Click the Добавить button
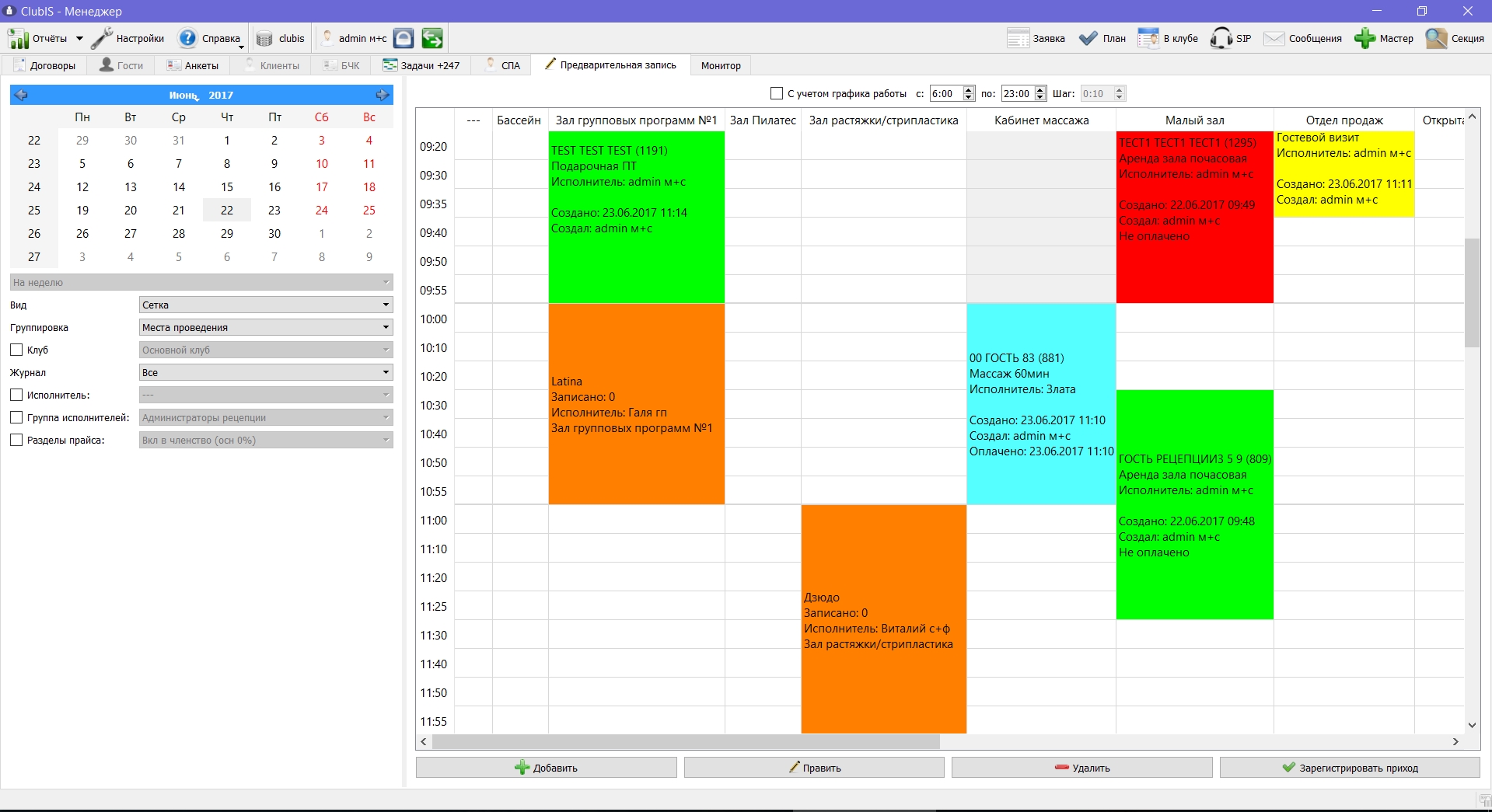Image resolution: width=1492 pixels, height=812 pixels. tap(546, 768)
